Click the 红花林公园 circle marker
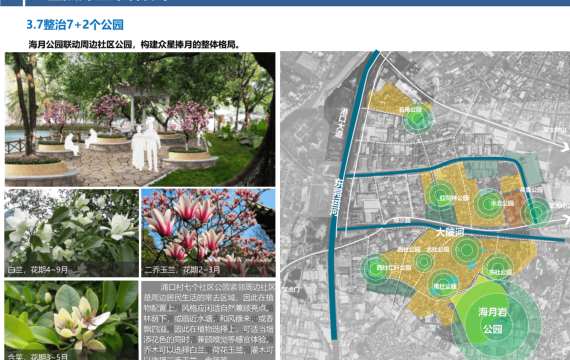The height and width of the screenshot is (360, 570). pyautogui.click(x=441, y=195)
